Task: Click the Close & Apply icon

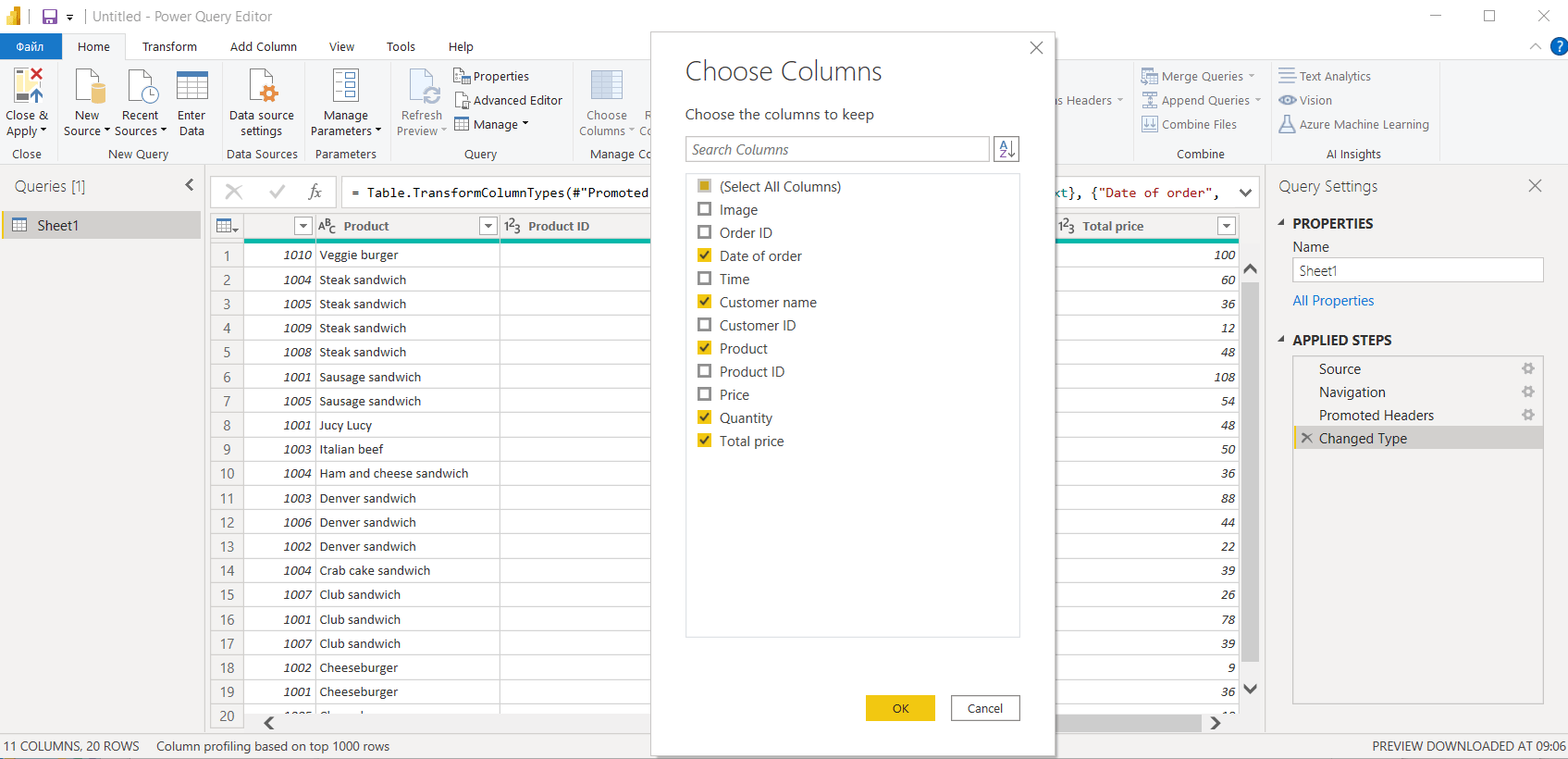Action: [27, 84]
